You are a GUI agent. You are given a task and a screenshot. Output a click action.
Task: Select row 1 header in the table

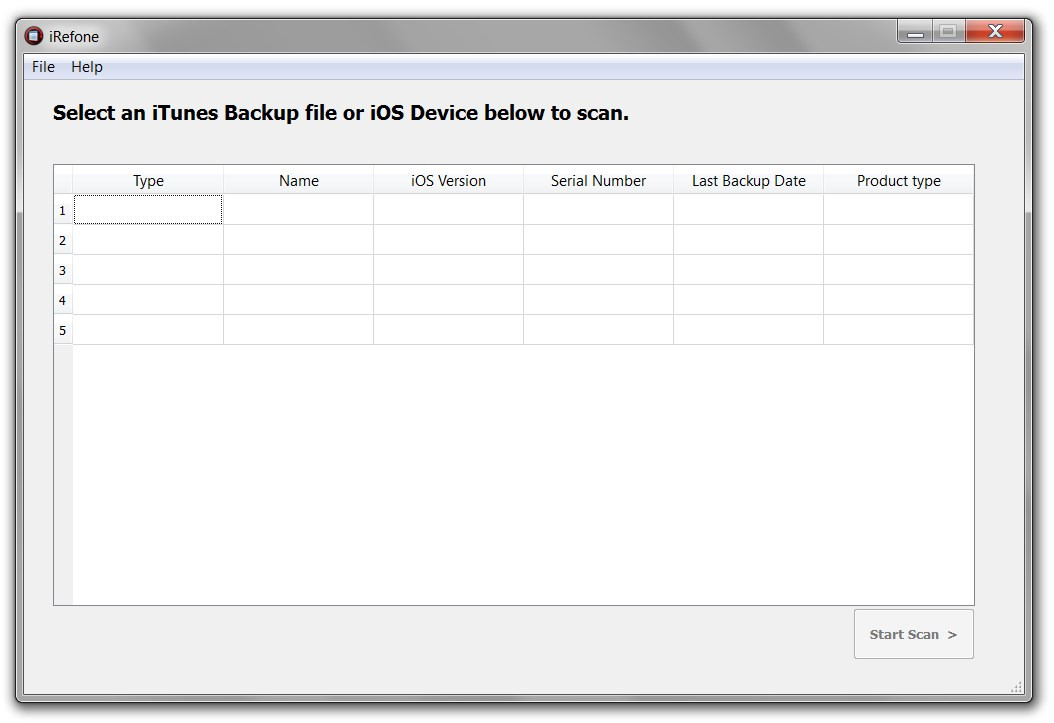63,210
